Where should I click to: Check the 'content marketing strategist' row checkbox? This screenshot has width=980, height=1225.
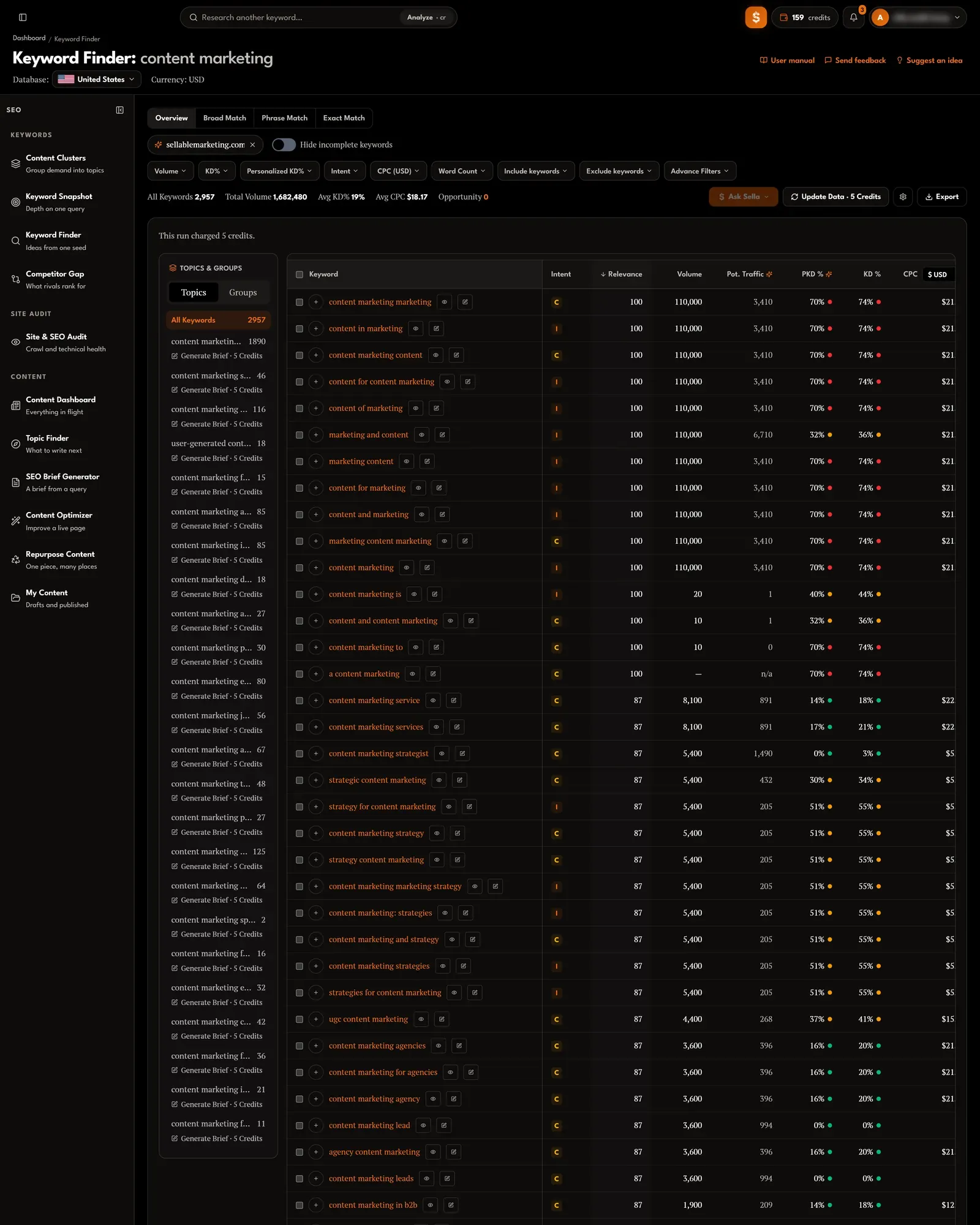(x=300, y=753)
